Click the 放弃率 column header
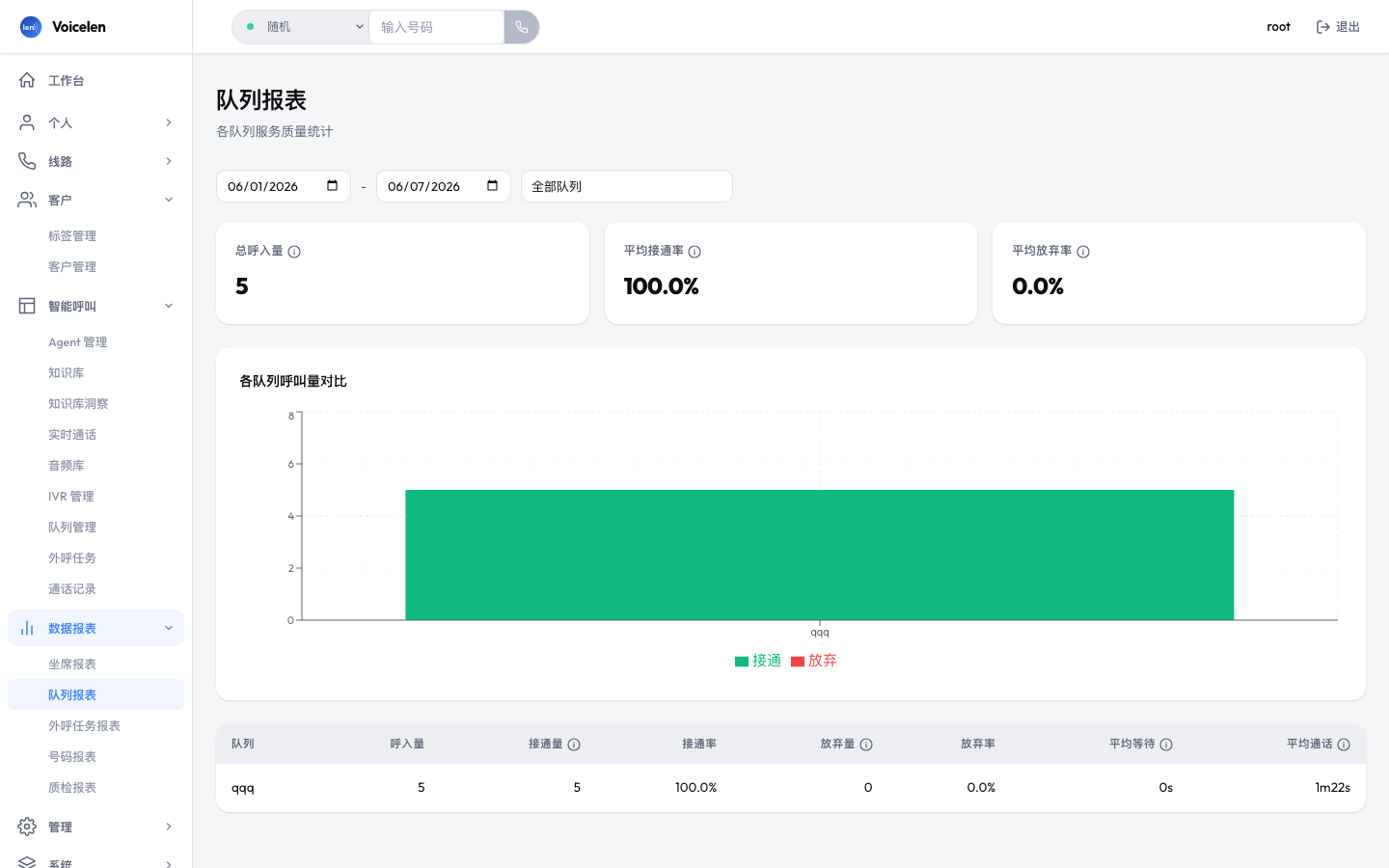The height and width of the screenshot is (868, 1389). tap(978, 745)
